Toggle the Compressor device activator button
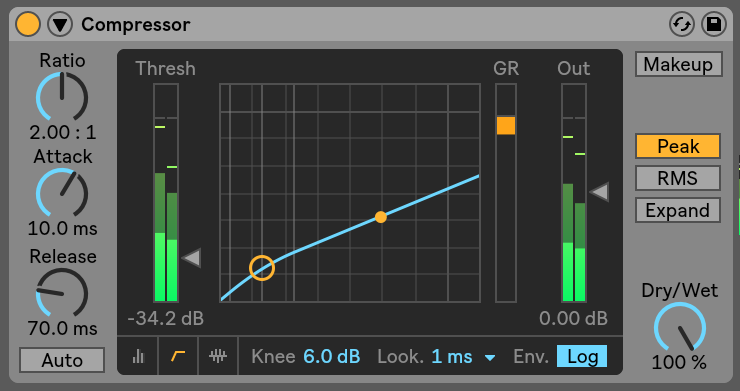Screen dimensions: 740x391 pyautogui.click(x=27, y=24)
